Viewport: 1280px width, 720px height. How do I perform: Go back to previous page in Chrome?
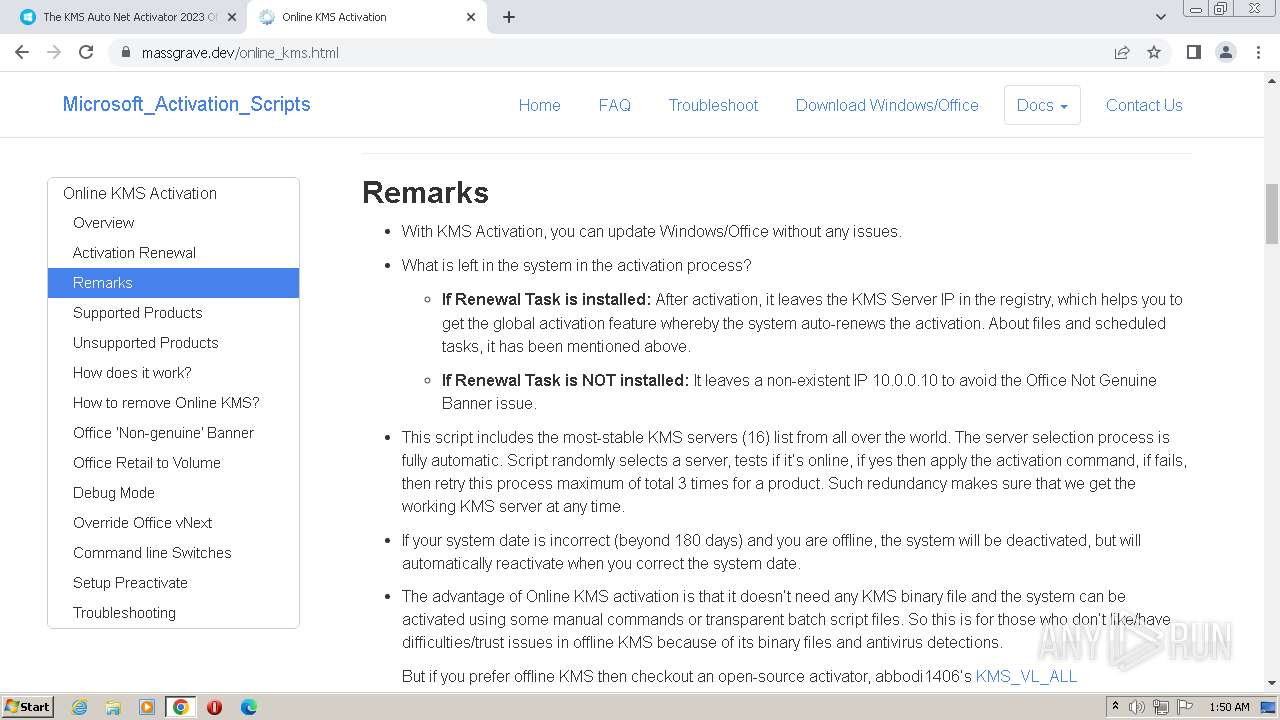(22, 52)
